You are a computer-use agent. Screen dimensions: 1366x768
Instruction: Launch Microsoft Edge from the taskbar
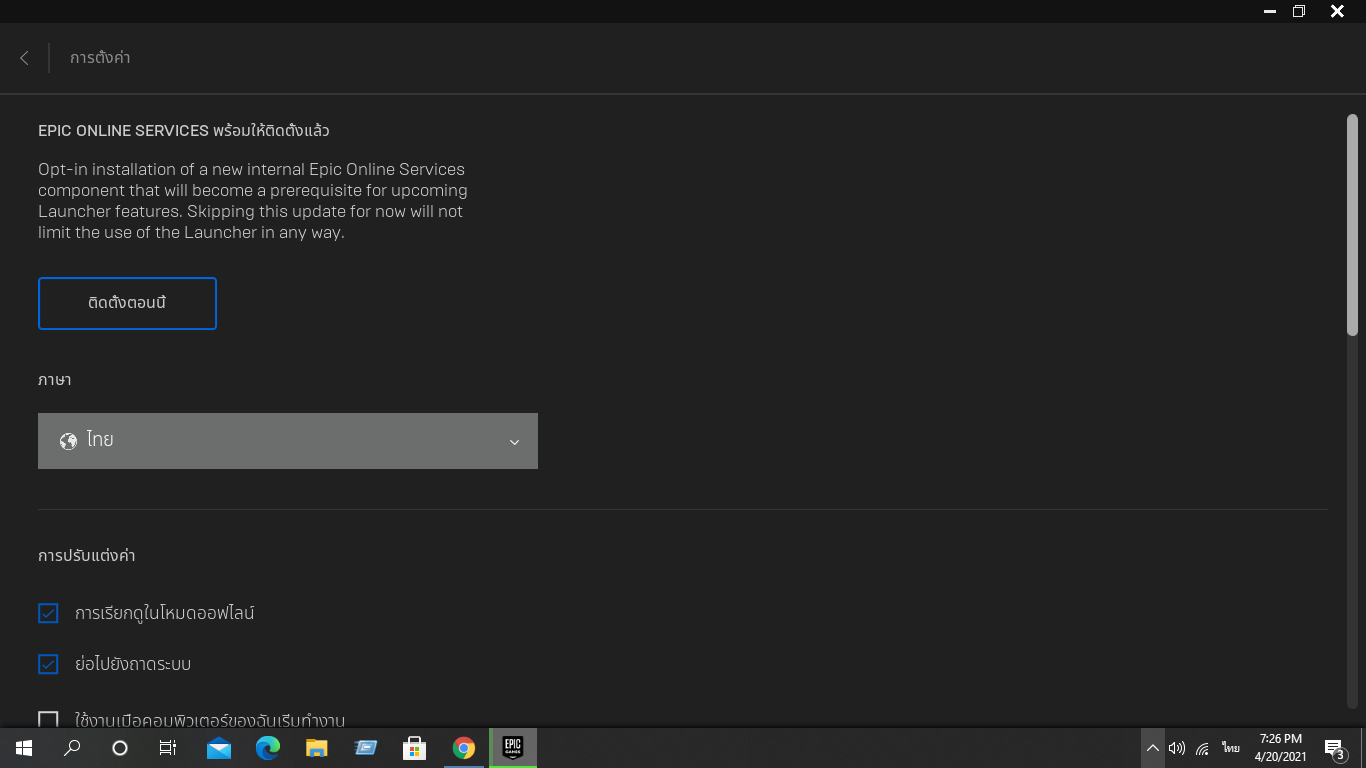(x=268, y=748)
